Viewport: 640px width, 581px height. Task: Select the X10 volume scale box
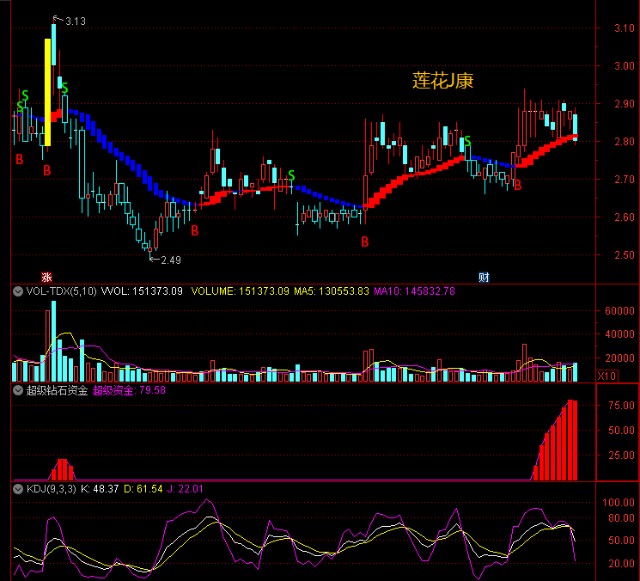[607, 376]
